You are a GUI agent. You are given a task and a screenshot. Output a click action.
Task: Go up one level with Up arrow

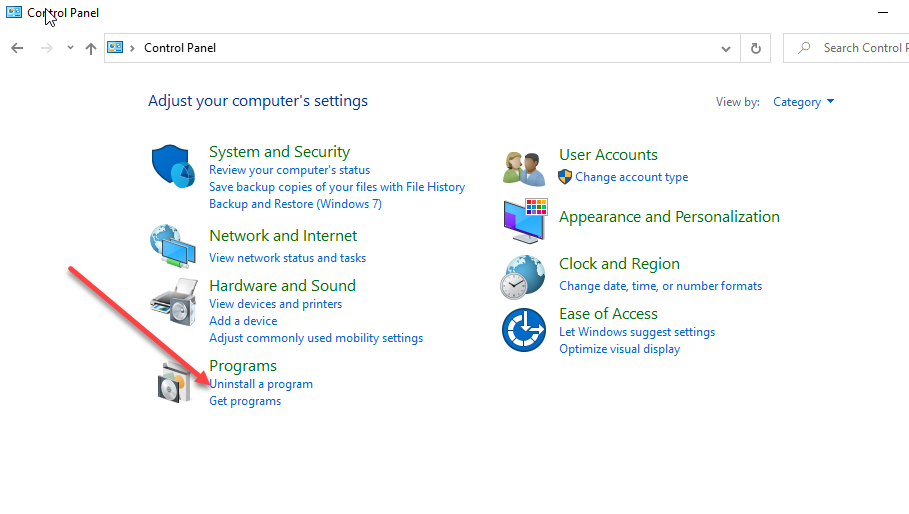pos(90,48)
